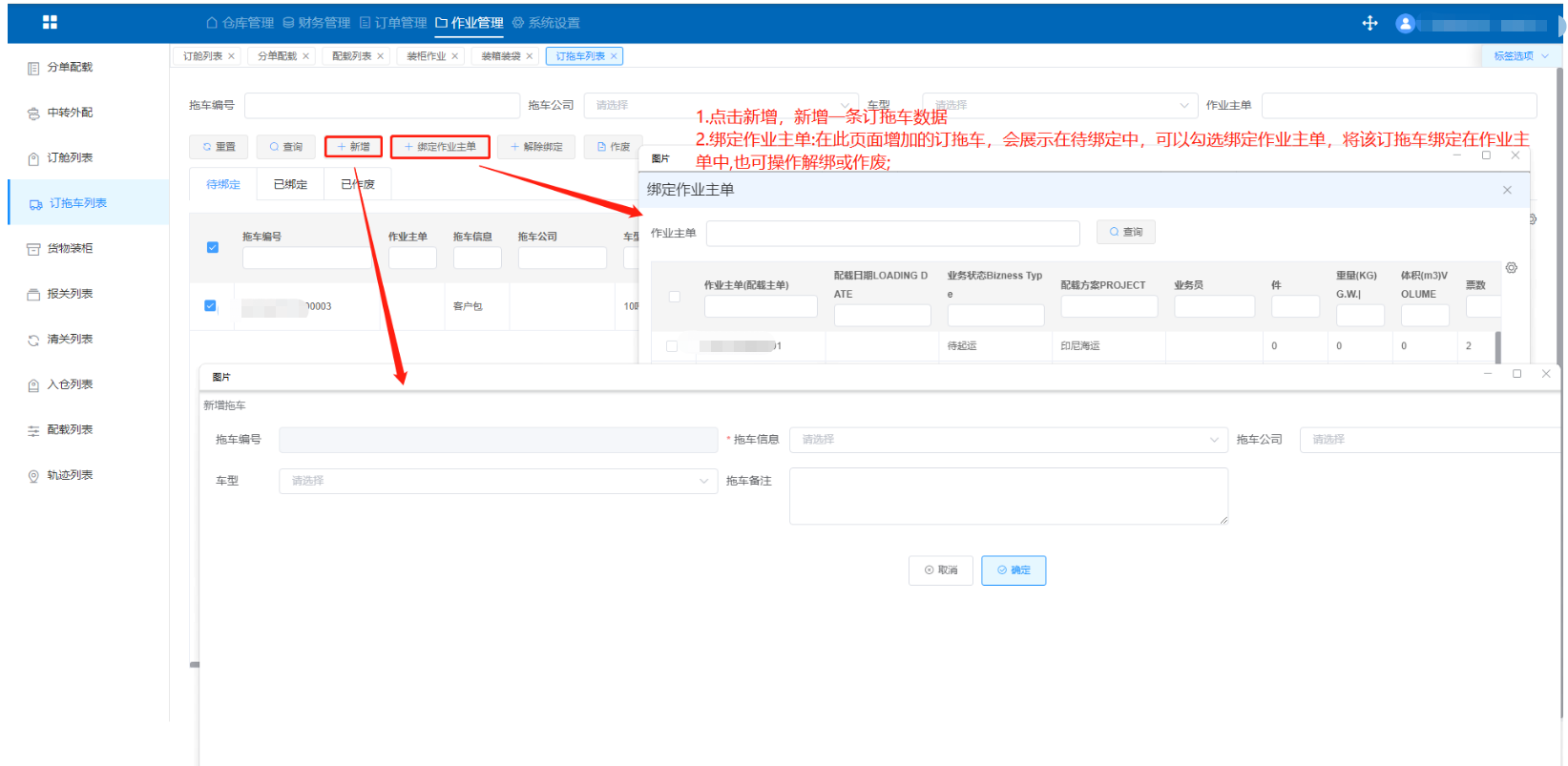The image size is (1568, 766).
Task: Close the 订拖车列表 page tab
Action: [x=614, y=56]
